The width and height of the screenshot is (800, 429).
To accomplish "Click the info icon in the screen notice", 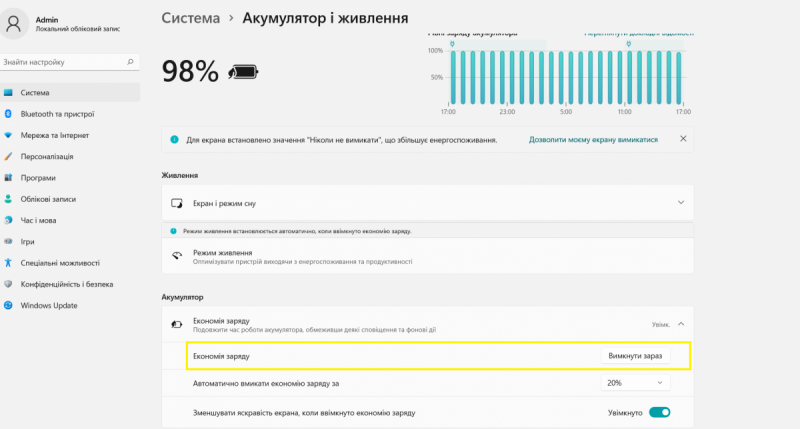I will coord(174,139).
